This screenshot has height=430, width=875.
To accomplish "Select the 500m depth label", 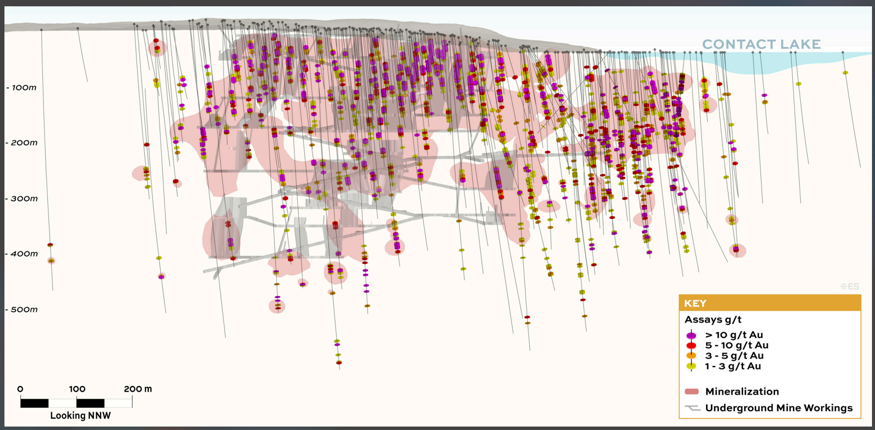I will (21, 310).
